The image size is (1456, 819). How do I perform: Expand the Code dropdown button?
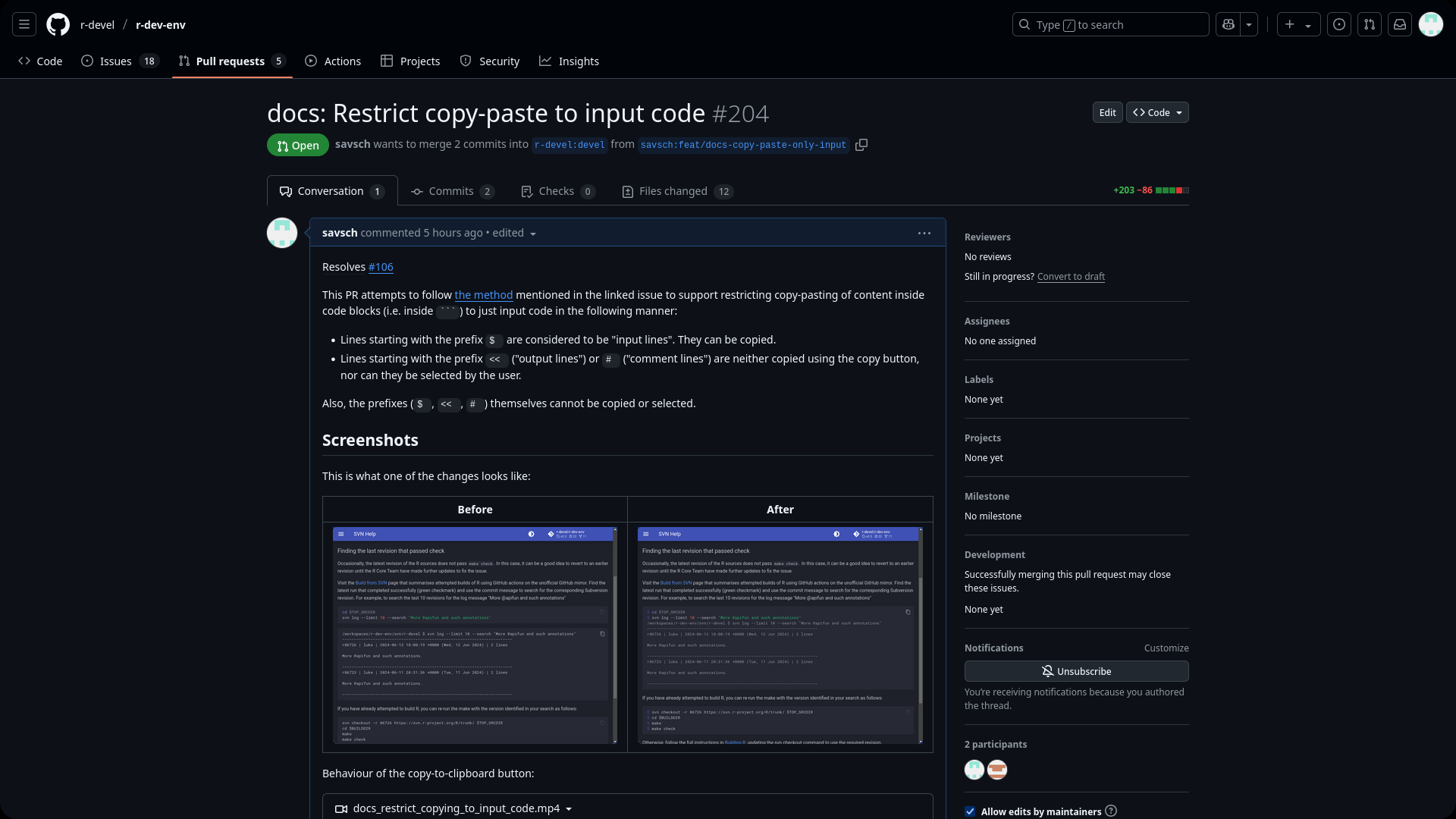tap(1157, 113)
